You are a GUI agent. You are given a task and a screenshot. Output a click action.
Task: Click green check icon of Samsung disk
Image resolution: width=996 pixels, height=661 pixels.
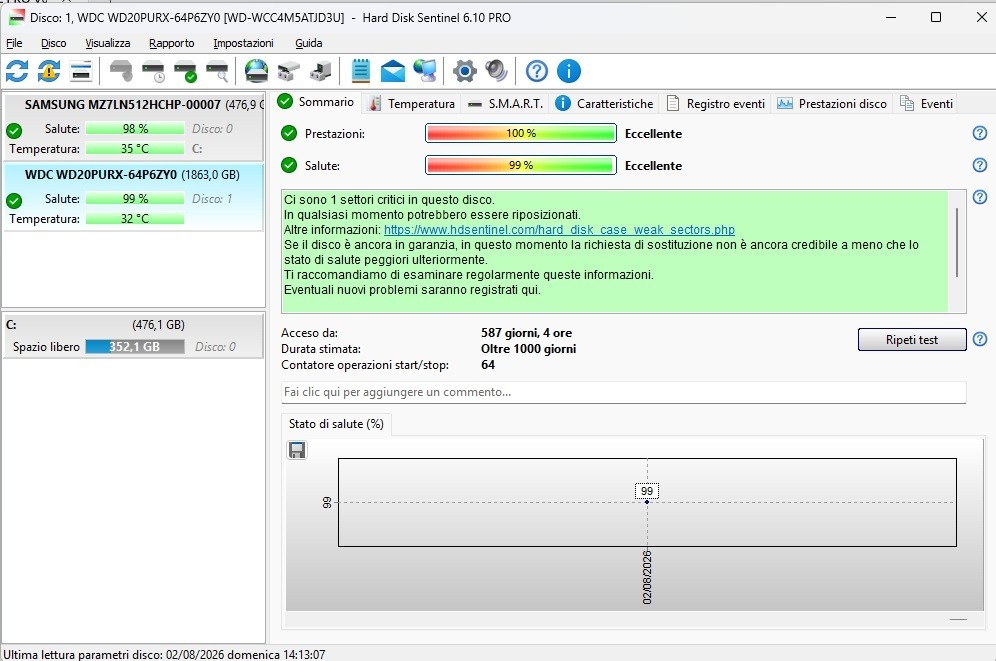tap(14, 131)
